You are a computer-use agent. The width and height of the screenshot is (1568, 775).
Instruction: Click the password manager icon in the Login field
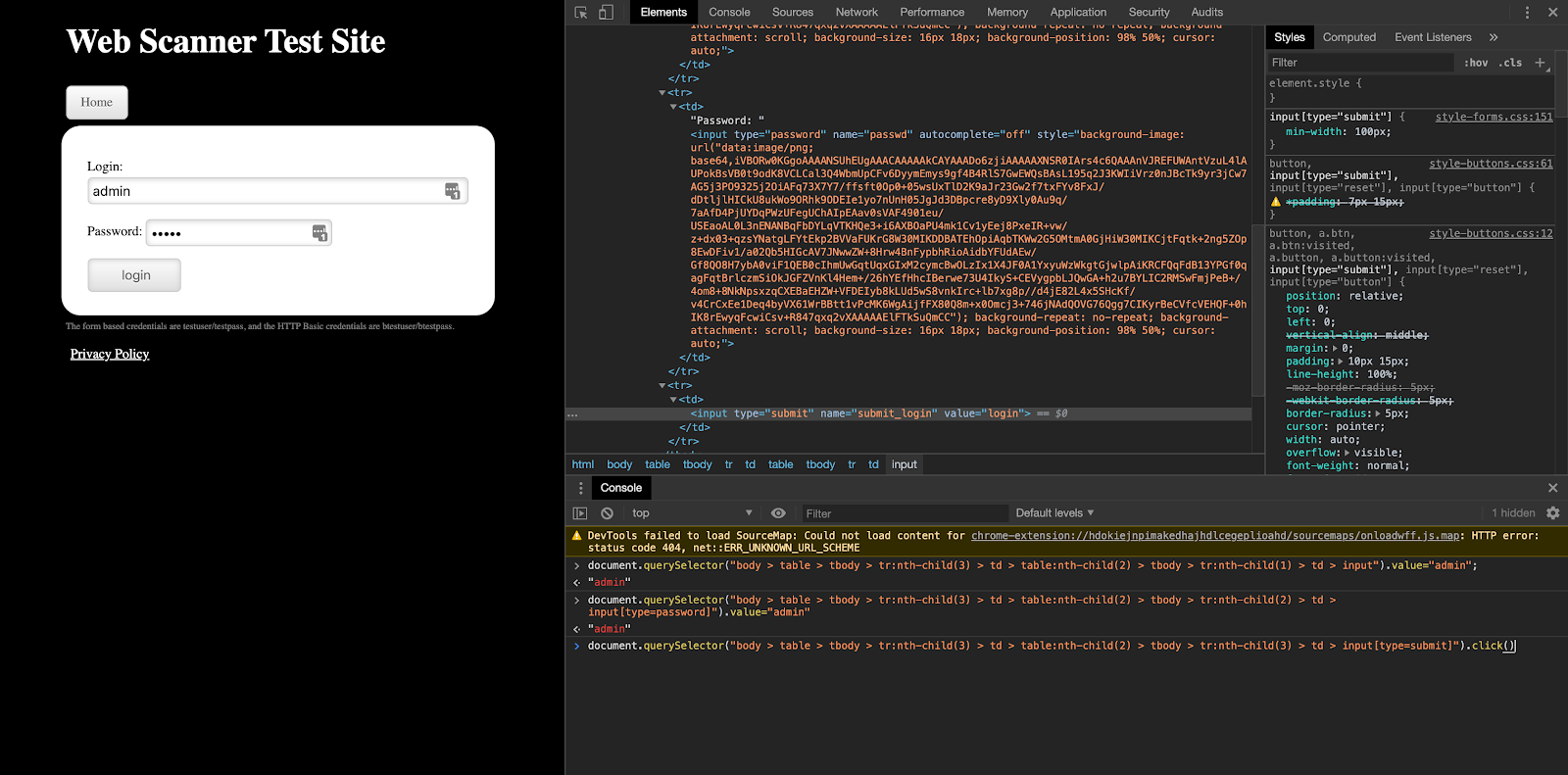pyautogui.click(x=452, y=191)
